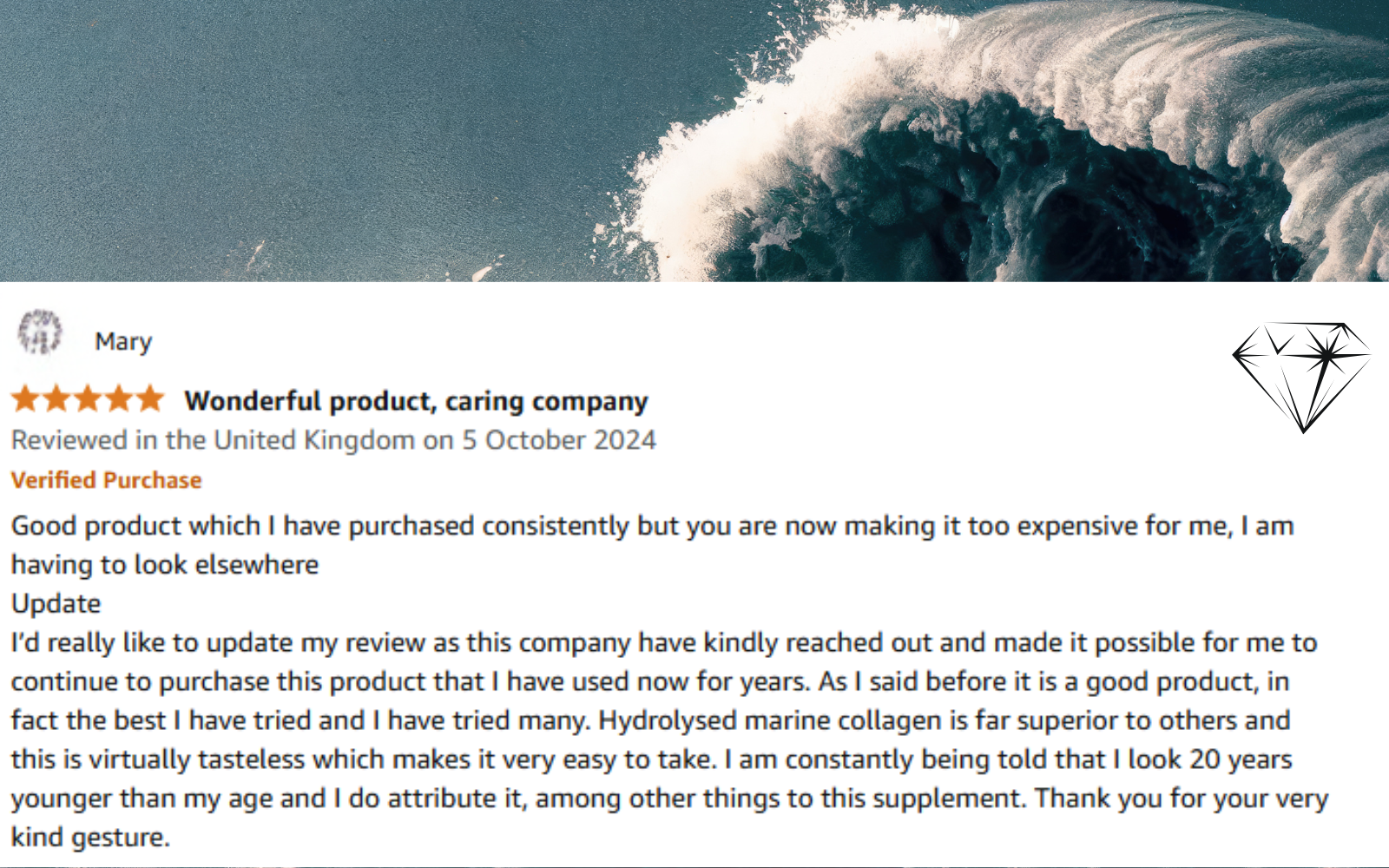Click the second orange rating star
The image size is (1389, 868).
pyautogui.click(x=56, y=399)
